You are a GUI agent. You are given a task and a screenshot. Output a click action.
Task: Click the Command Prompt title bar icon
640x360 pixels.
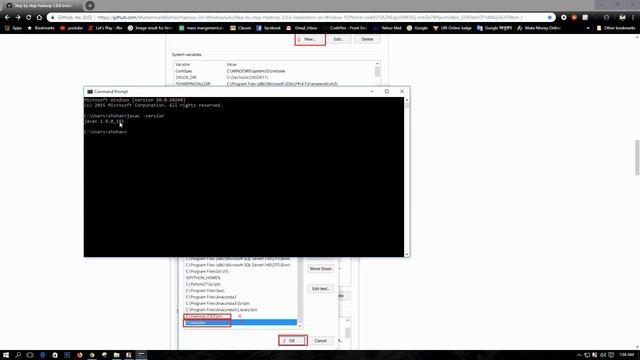(90, 92)
